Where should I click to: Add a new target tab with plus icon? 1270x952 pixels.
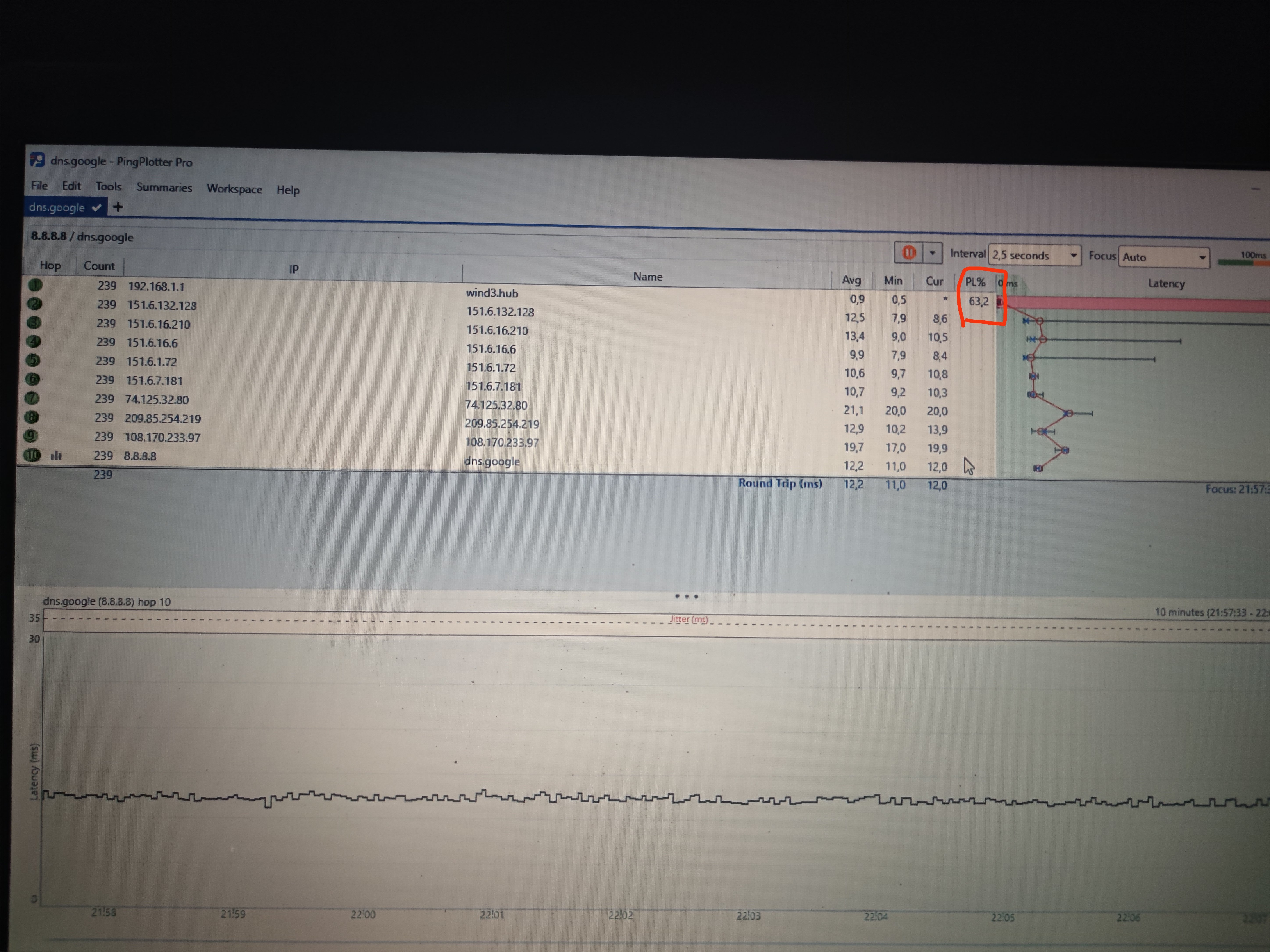pos(118,207)
